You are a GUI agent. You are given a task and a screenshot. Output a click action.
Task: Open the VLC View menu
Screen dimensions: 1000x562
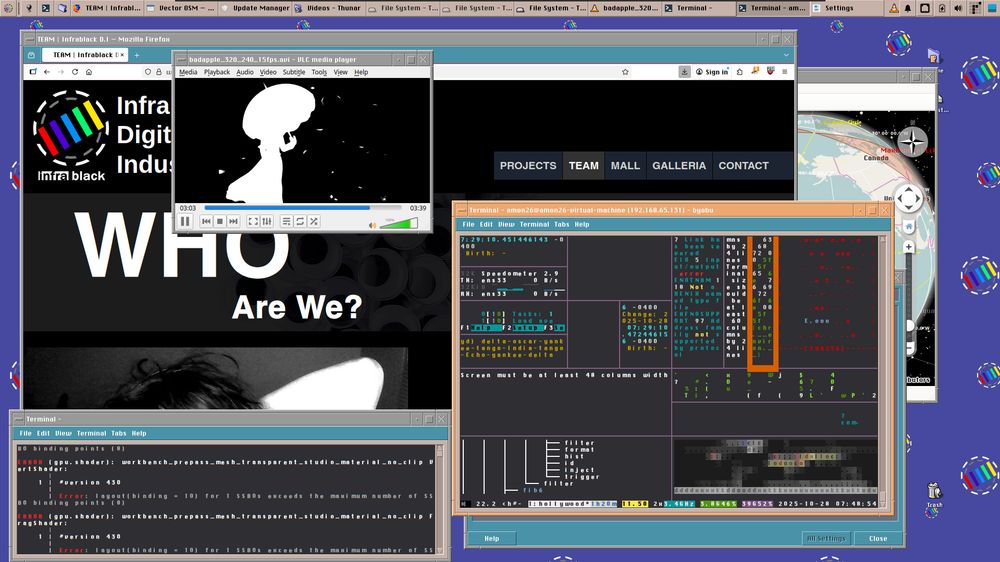coord(341,72)
